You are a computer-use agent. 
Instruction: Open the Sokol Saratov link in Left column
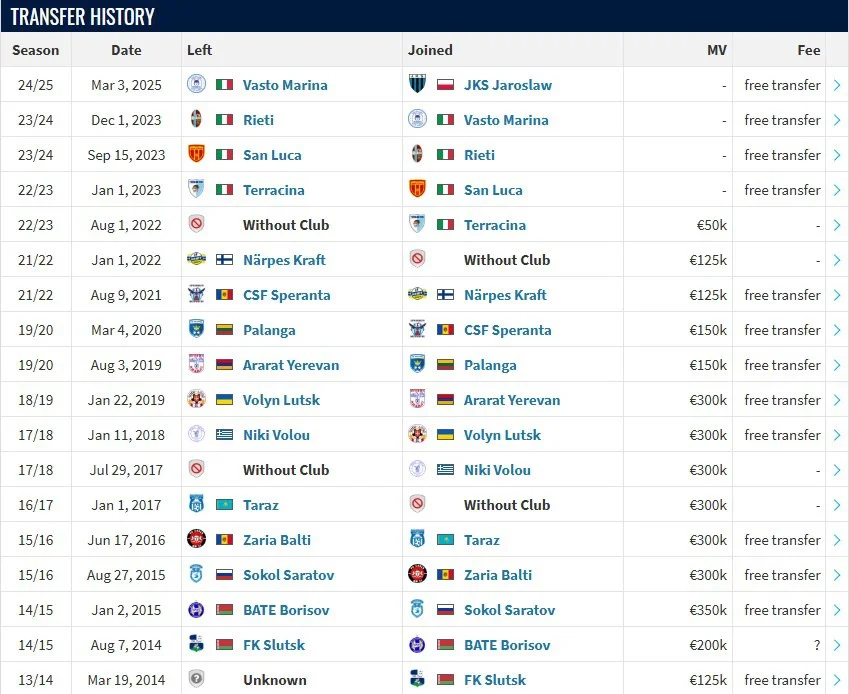coord(288,575)
